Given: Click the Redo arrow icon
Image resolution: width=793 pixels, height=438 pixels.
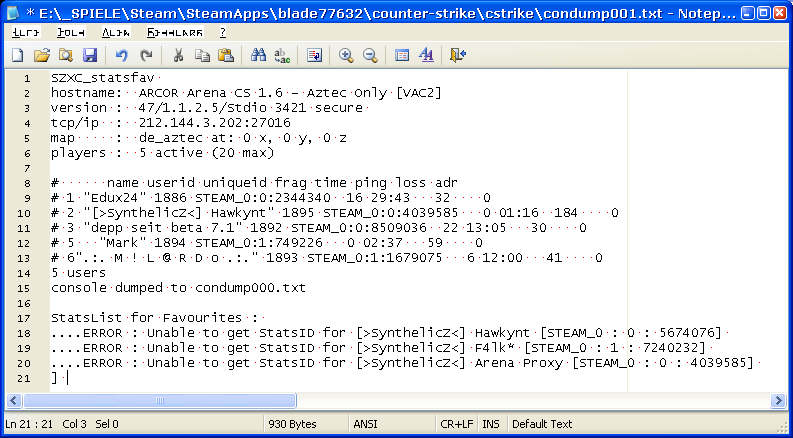Looking at the screenshot, I should tap(146, 55).
